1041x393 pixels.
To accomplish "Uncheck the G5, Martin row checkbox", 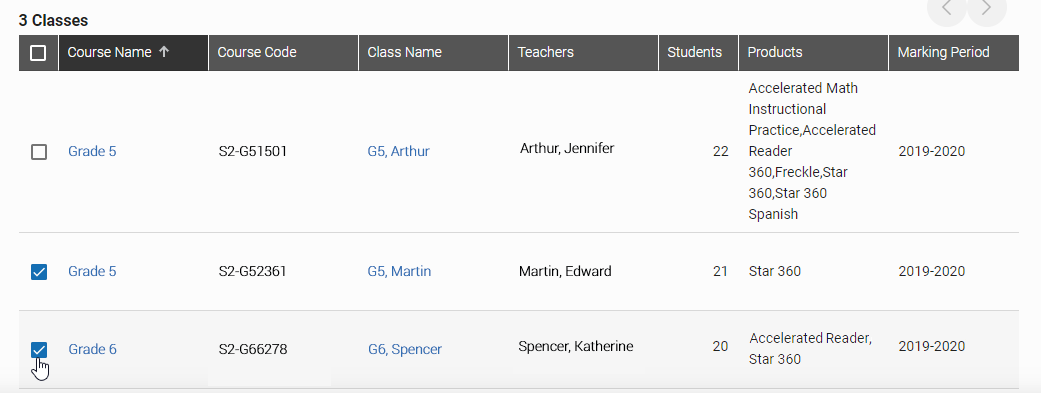I will [39, 272].
